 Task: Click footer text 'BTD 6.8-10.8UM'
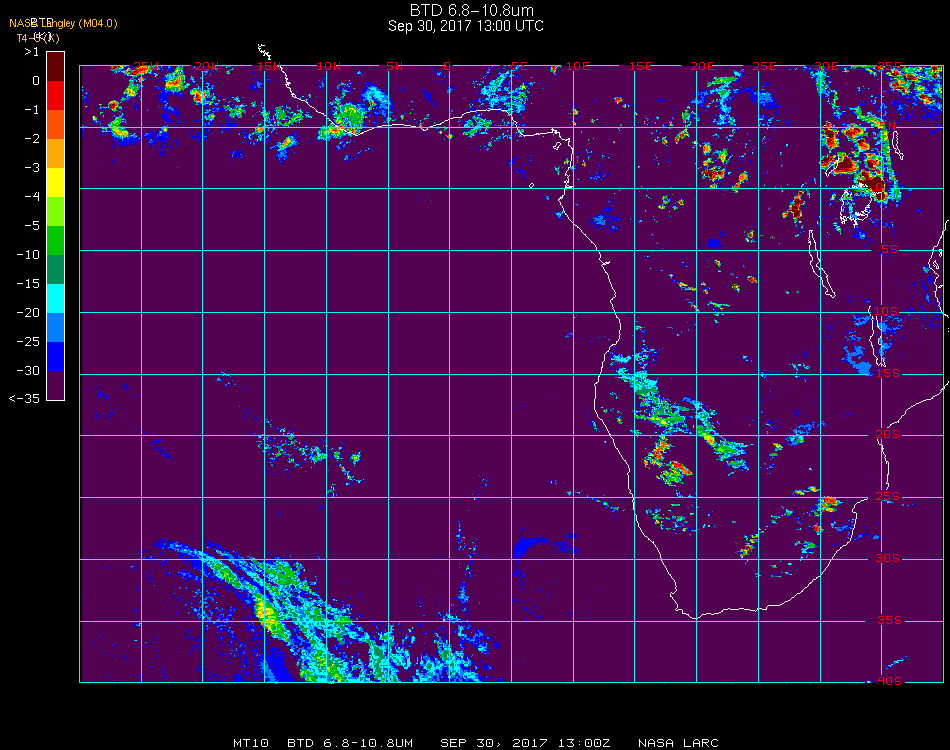point(350,743)
